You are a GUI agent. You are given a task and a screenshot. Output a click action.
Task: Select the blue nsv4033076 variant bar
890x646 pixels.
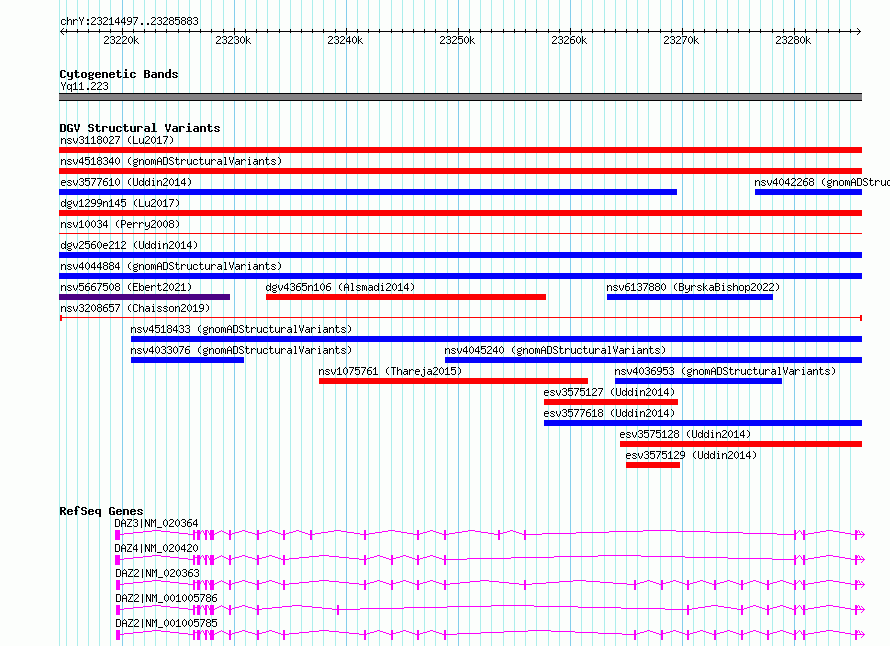187,360
